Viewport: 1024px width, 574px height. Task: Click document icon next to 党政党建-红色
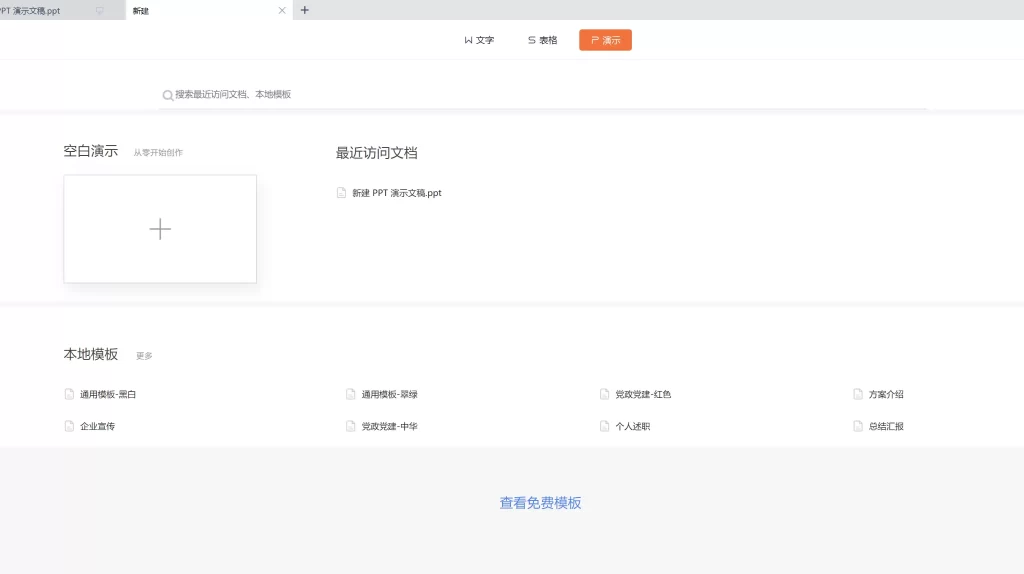click(604, 394)
